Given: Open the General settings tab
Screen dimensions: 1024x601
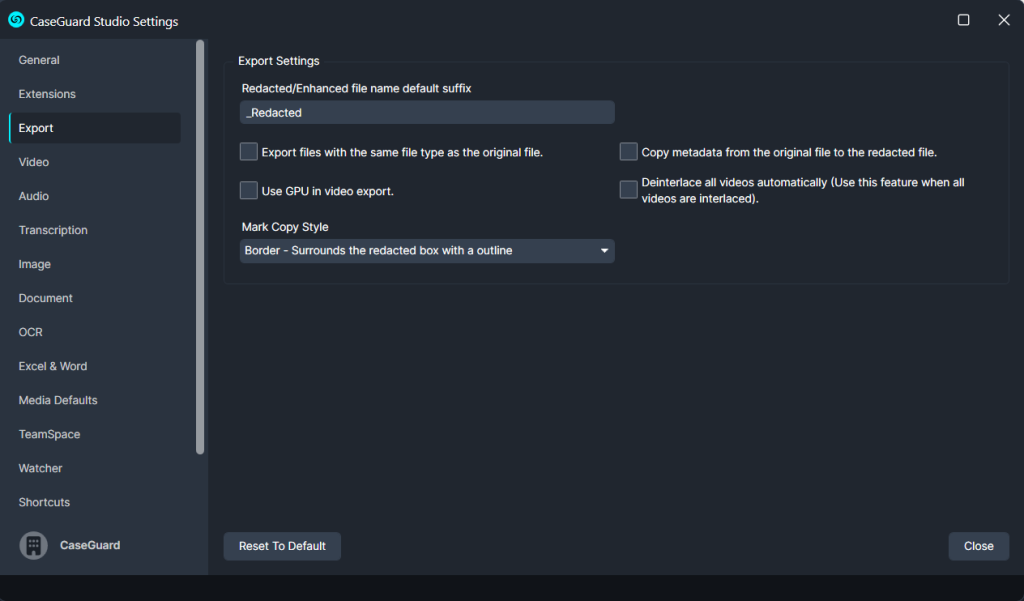Looking at the screenshot, I should click(39, 60).
